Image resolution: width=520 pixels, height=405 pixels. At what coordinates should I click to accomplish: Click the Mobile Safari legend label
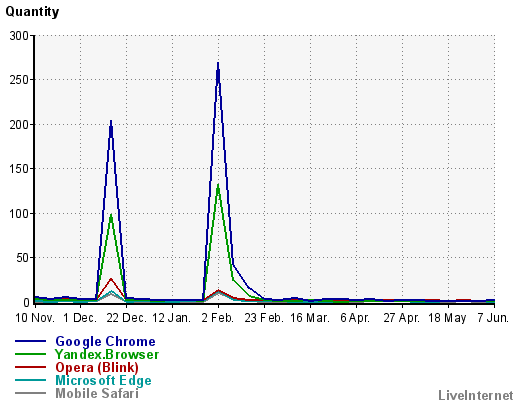click(97, 393)
